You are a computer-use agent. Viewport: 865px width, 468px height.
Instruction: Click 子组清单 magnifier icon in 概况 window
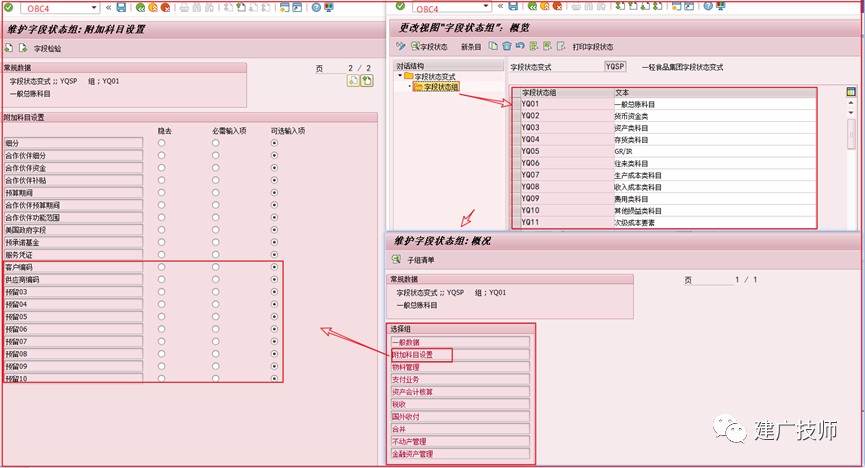[396, 259]
